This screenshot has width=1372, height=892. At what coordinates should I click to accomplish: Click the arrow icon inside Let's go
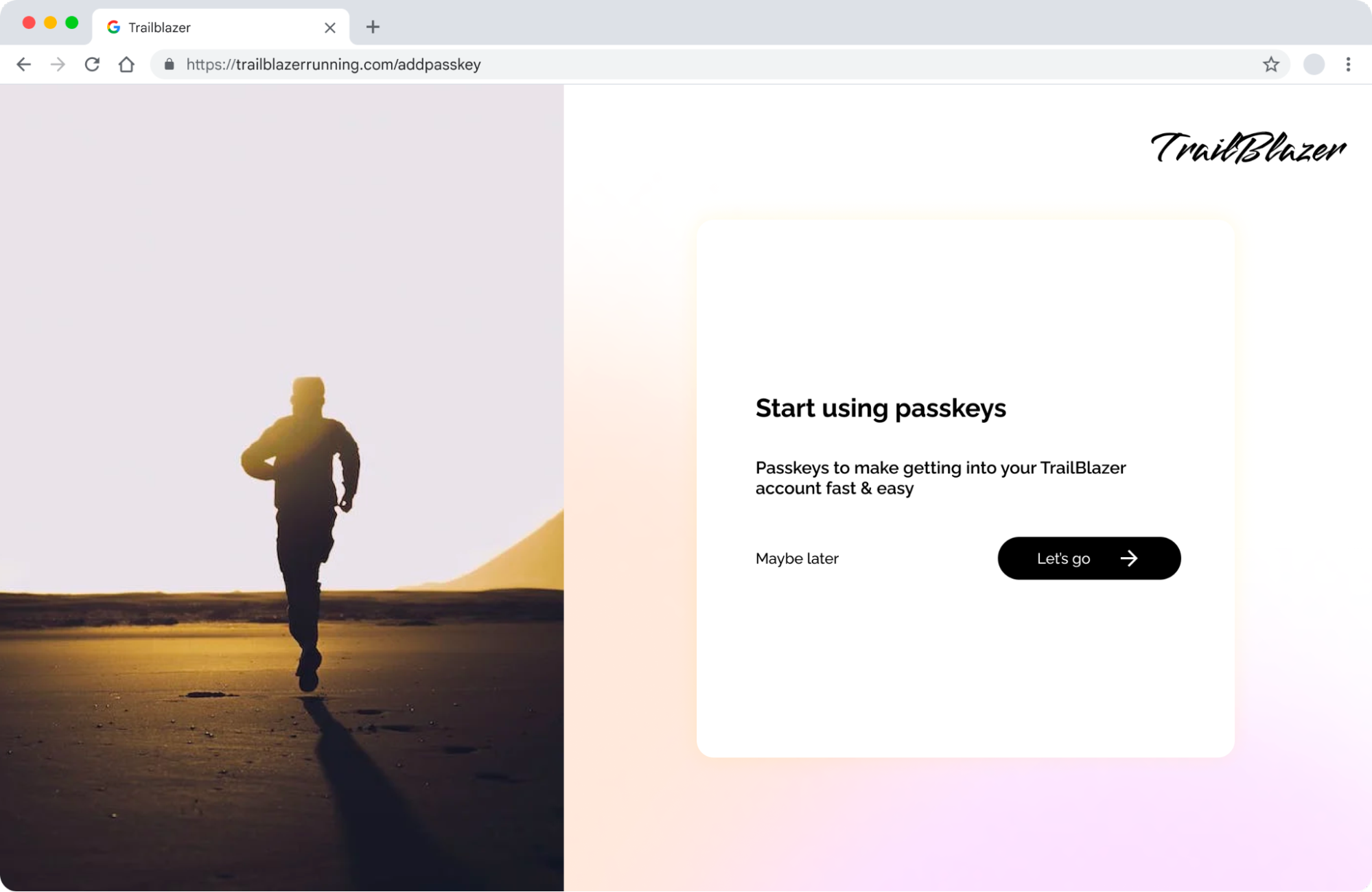1128,558
